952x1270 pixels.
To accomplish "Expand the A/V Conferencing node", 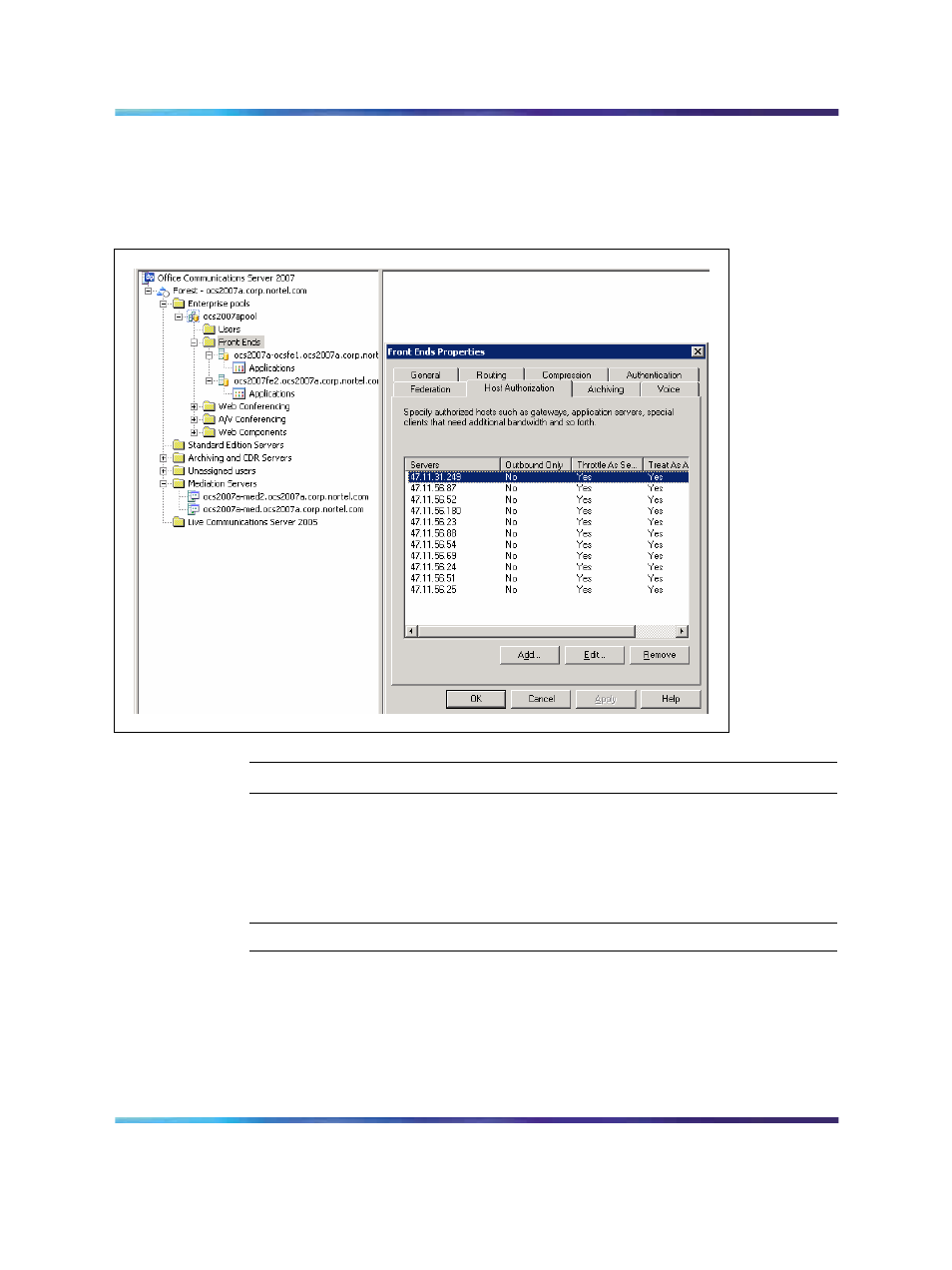I will [x=194, y=420].
